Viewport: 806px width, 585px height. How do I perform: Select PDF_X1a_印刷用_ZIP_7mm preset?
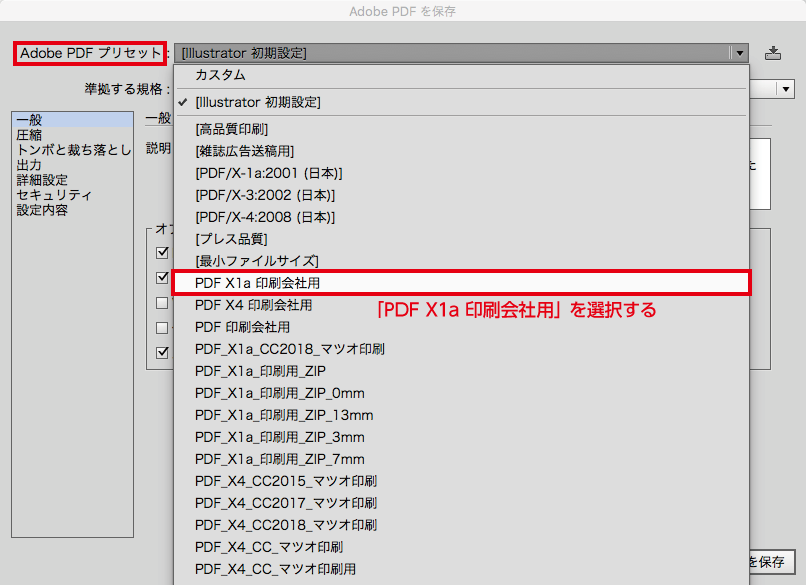(461, 460)
